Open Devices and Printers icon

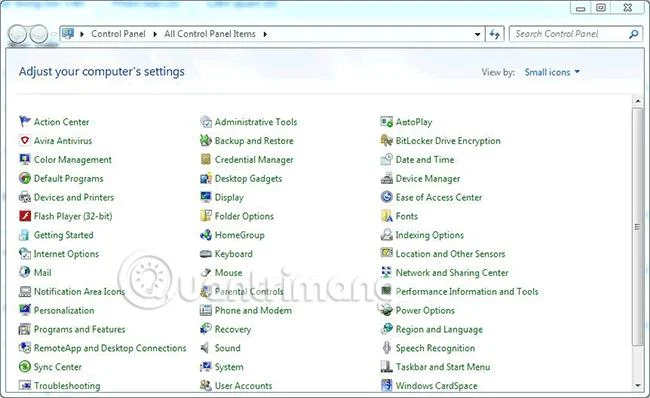[x=25, y=197]
